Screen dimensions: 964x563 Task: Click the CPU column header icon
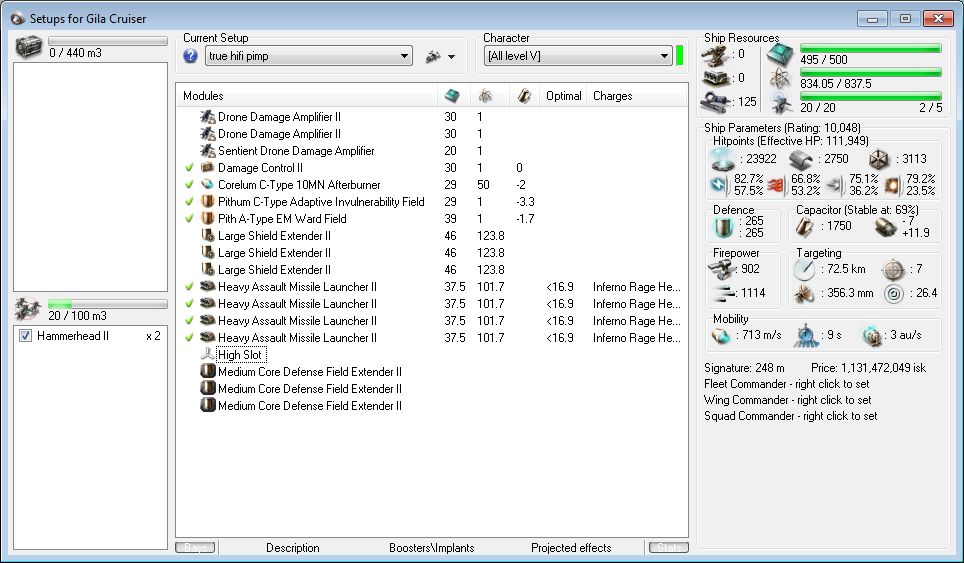pos(452,95)
